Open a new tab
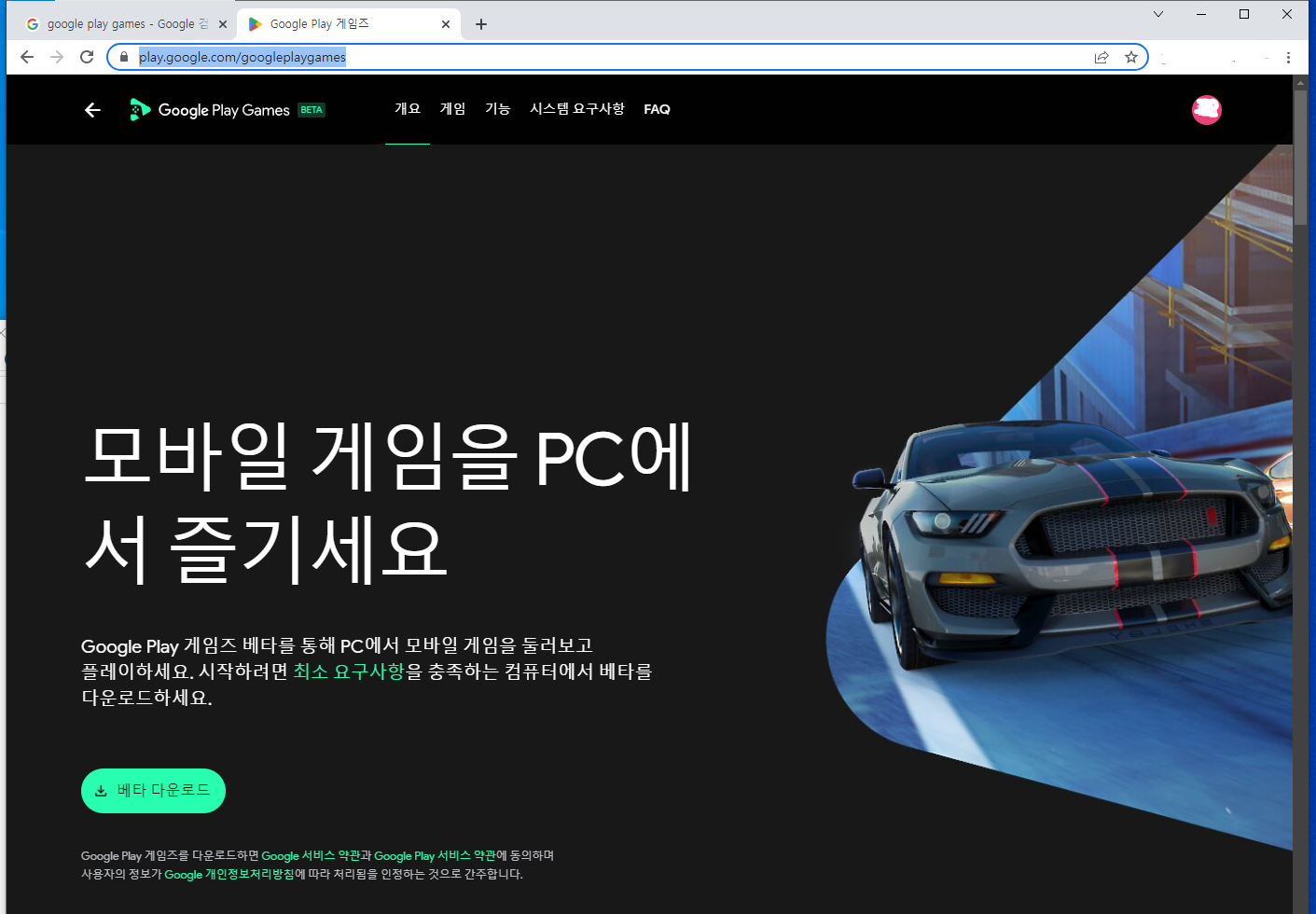This screenshot has width=1316, height=914. (481, 24)
